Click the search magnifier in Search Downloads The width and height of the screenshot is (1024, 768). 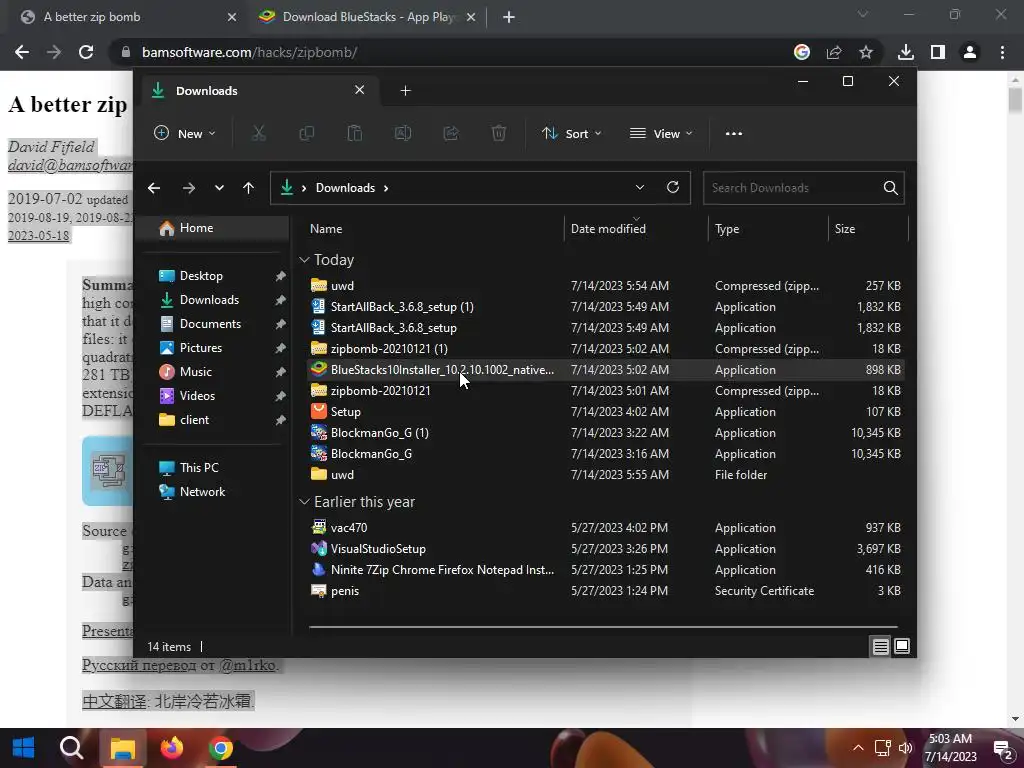[890, 188]
